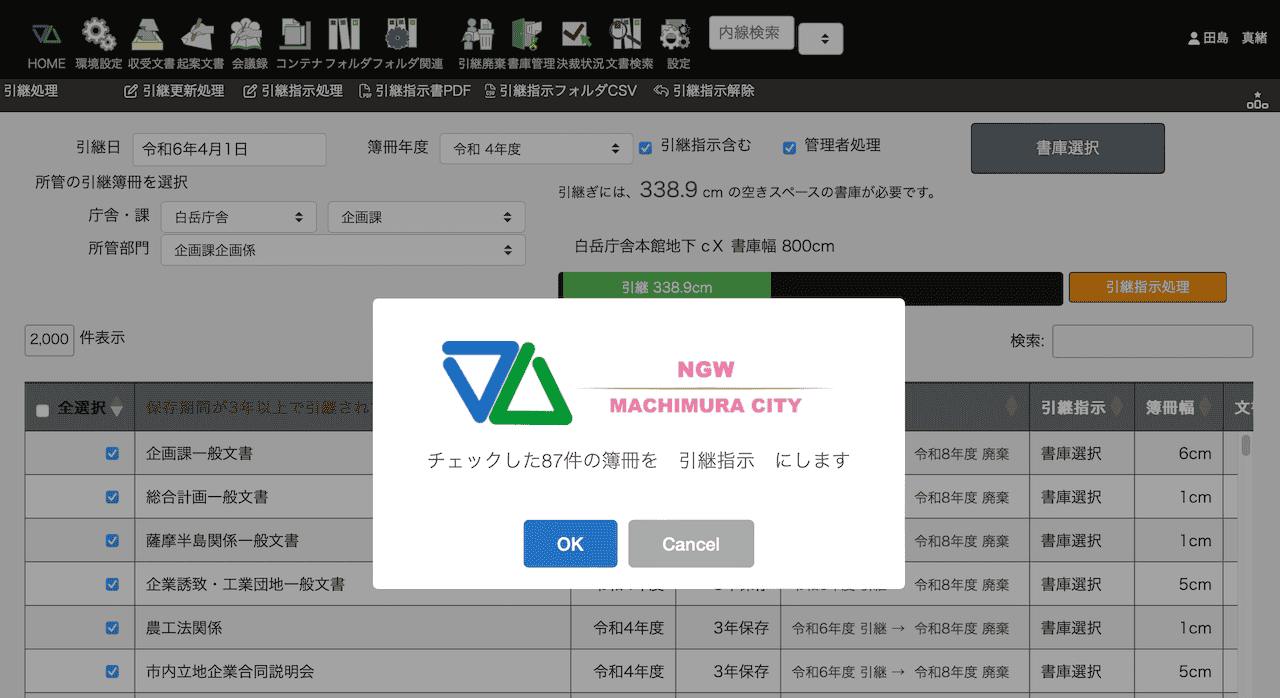The height and width of the screenshot is (698, 1280).
Task: Toggle the 引継指示含む checkbox
Action: pyautogui.click(x=646, y=148)
